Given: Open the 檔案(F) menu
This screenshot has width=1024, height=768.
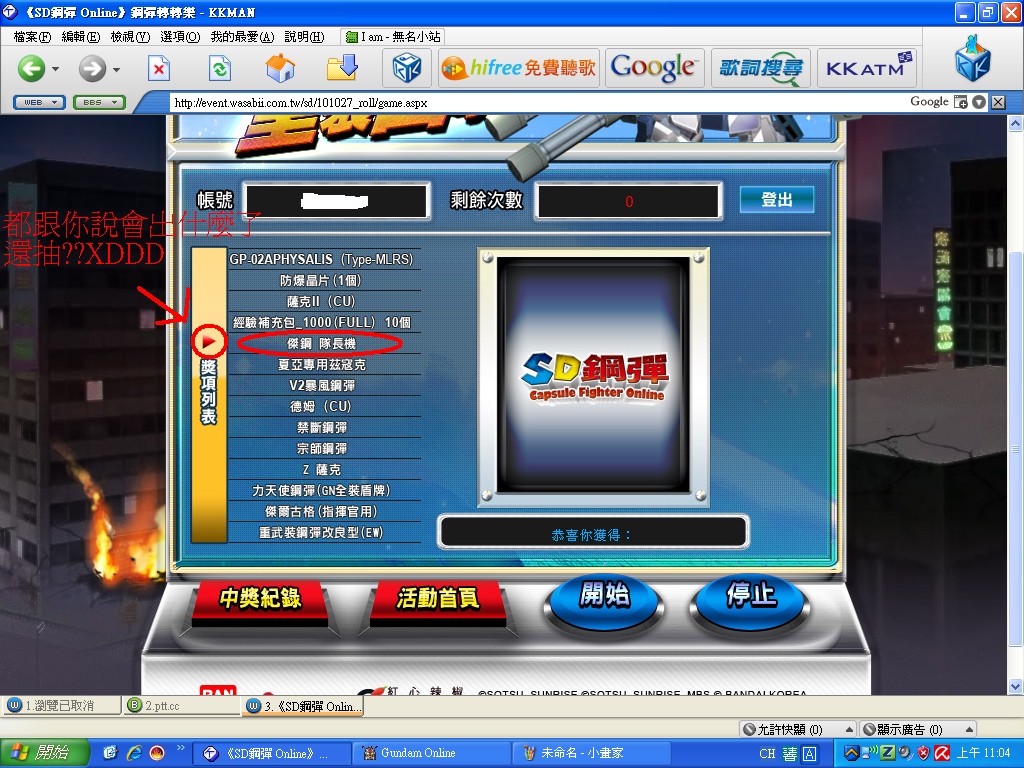Looking at the screenshot, I should coord(32,37).
